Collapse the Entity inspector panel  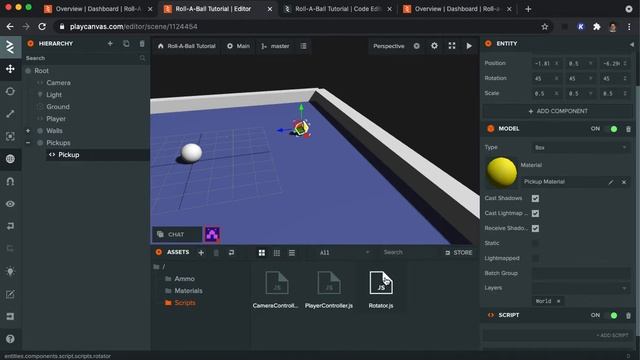click(x=631, y=44)
